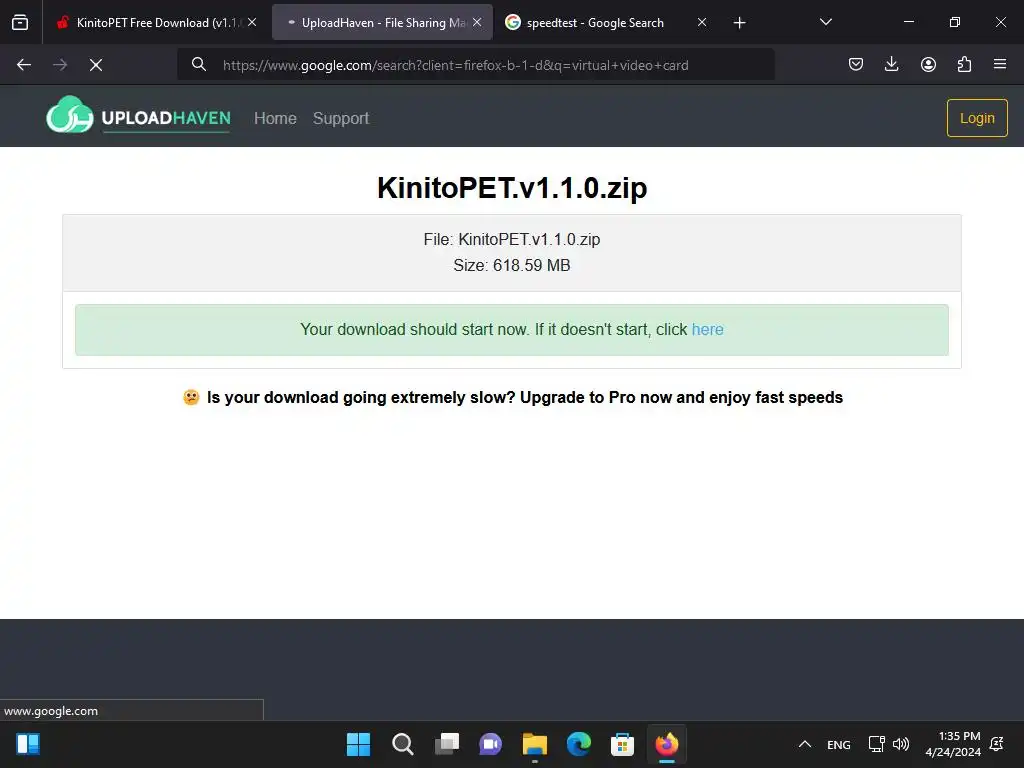
Task: Close the speedtest Google Search tab
Action: coord(702,22)
